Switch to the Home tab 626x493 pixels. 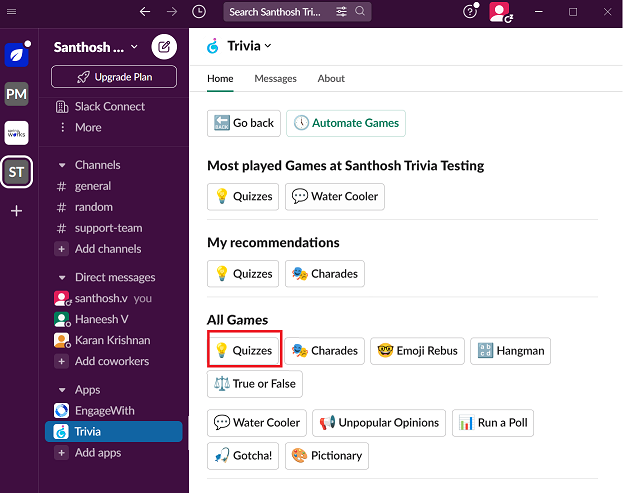pyautogui.click(x=220, y=79)
